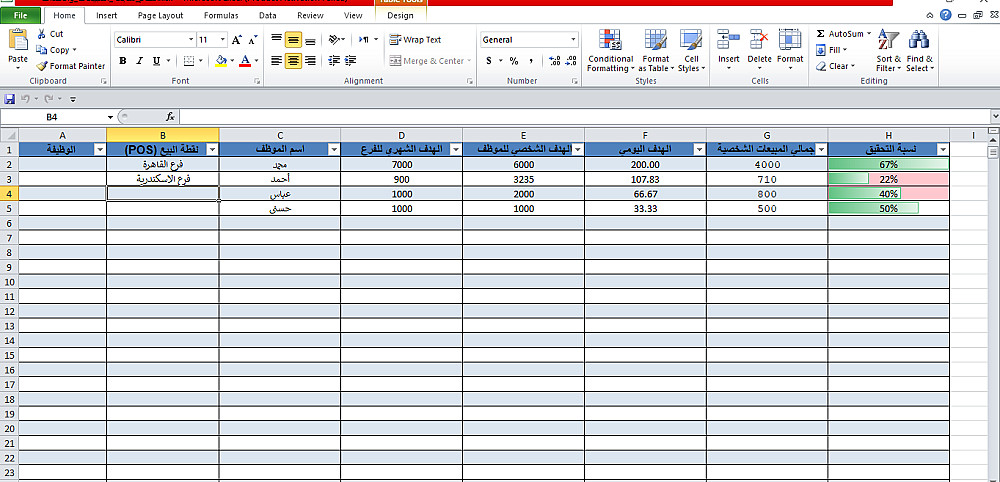Click the Comma Style icon
Screen dimensions: 1000x482
[x=531, y=61]
